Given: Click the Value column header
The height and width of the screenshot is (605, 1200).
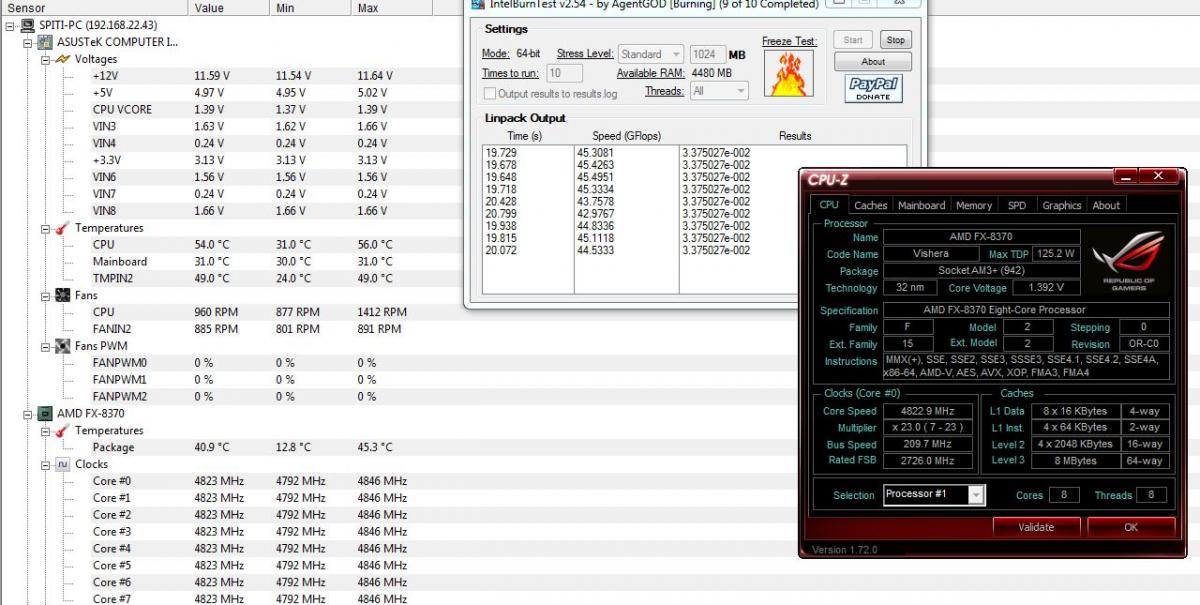Looking at the screenshot, I should pyautogui.click(x=228, y=8).
